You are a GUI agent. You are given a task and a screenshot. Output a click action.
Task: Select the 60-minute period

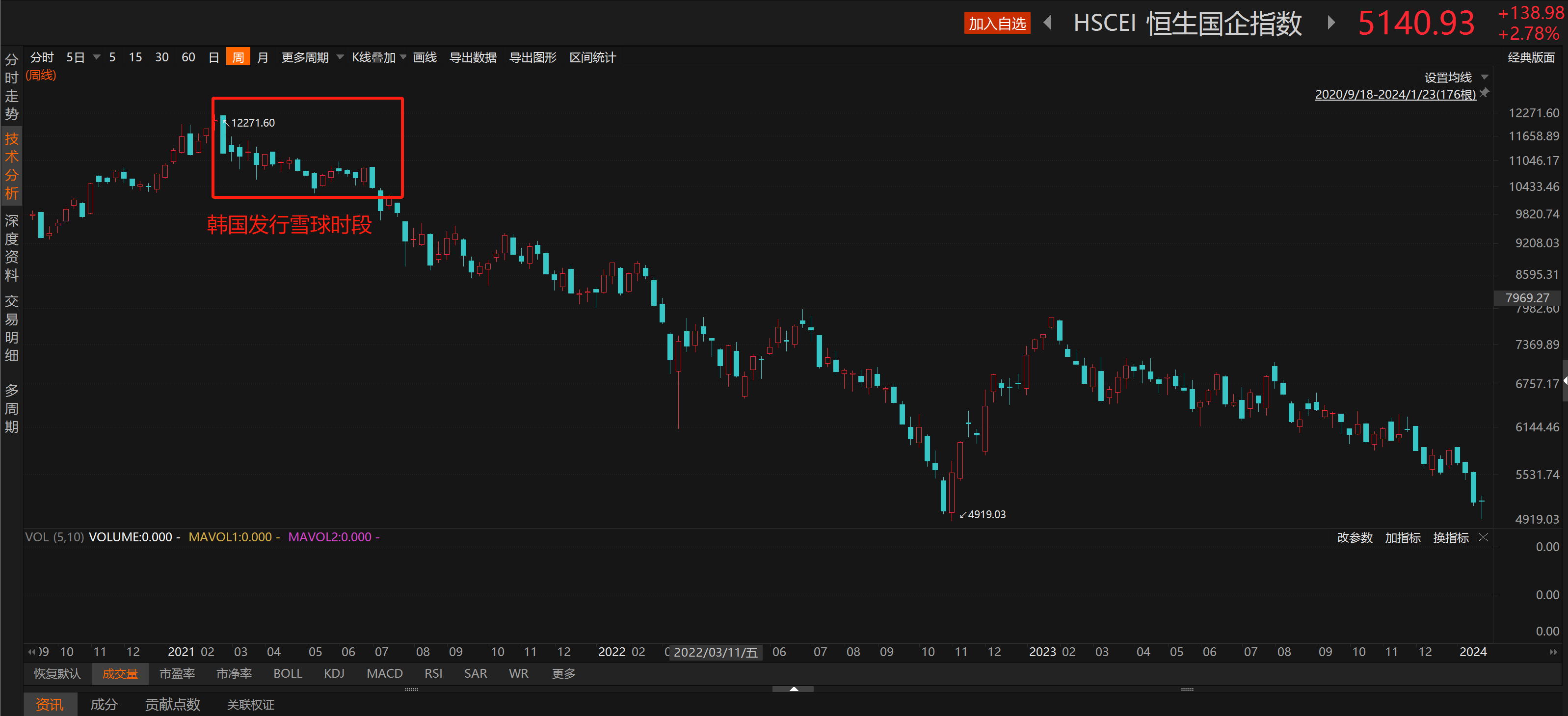(x=188, y=57)
